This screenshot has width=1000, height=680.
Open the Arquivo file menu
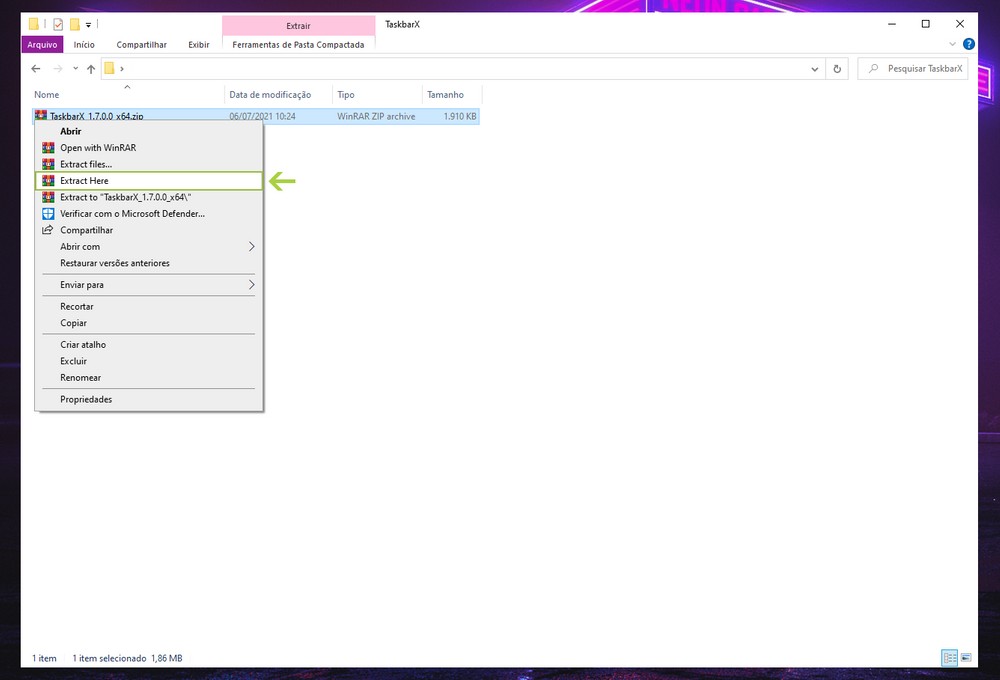click(x=42, y=44)
